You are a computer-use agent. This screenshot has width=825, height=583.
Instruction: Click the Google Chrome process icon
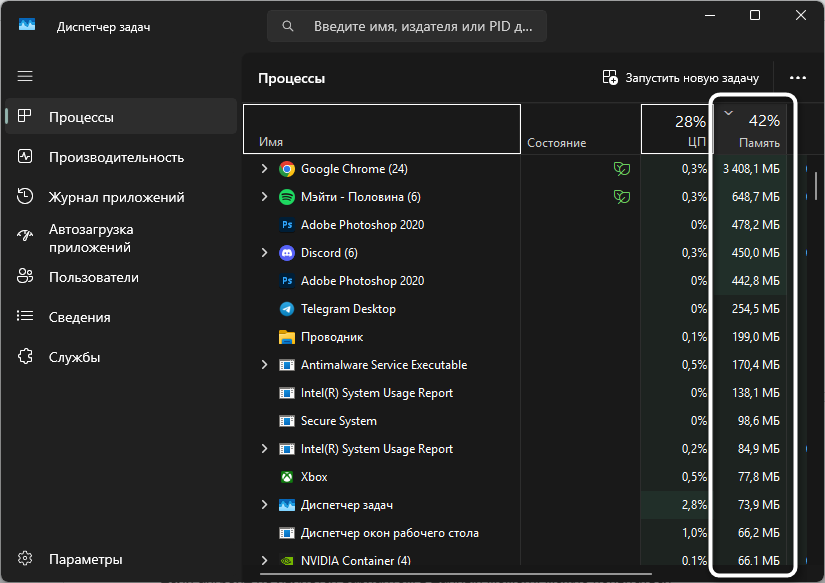click(287, 169)
